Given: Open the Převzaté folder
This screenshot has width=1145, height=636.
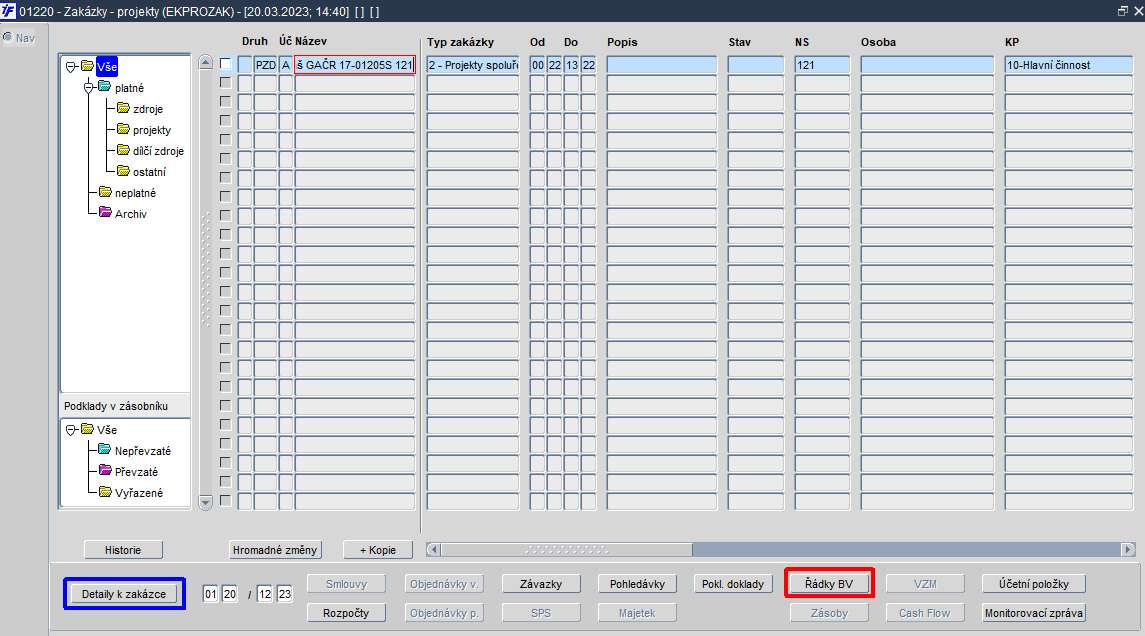Looking at the screenshot, I should pyautogui.click(x=128, y=471).
